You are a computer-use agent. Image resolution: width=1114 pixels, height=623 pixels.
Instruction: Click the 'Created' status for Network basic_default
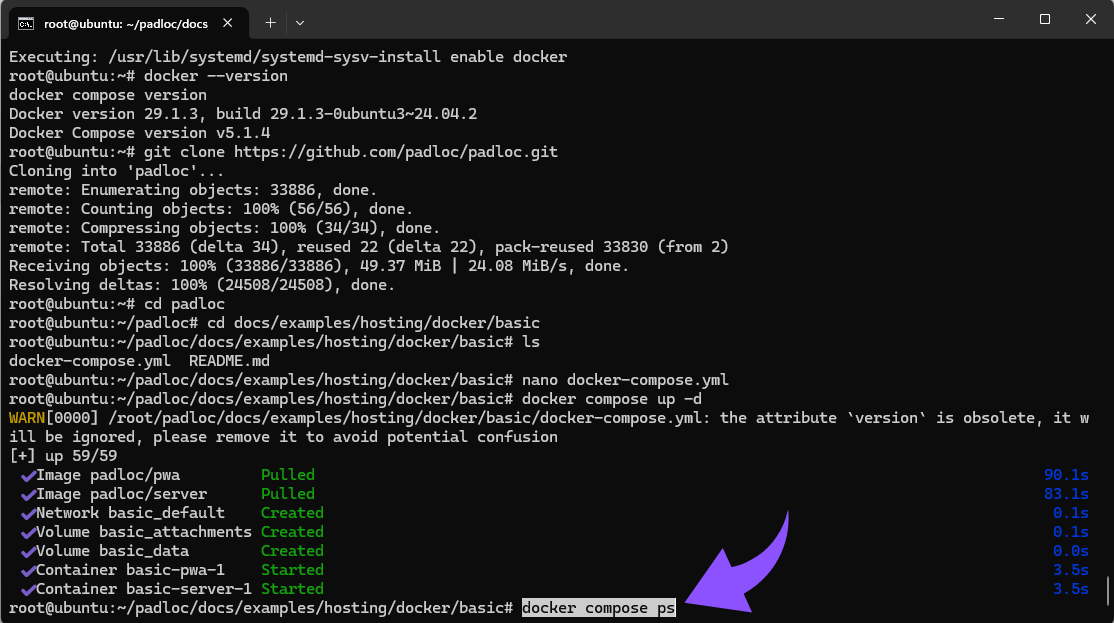pyautogui.click(x=292, y=513)
